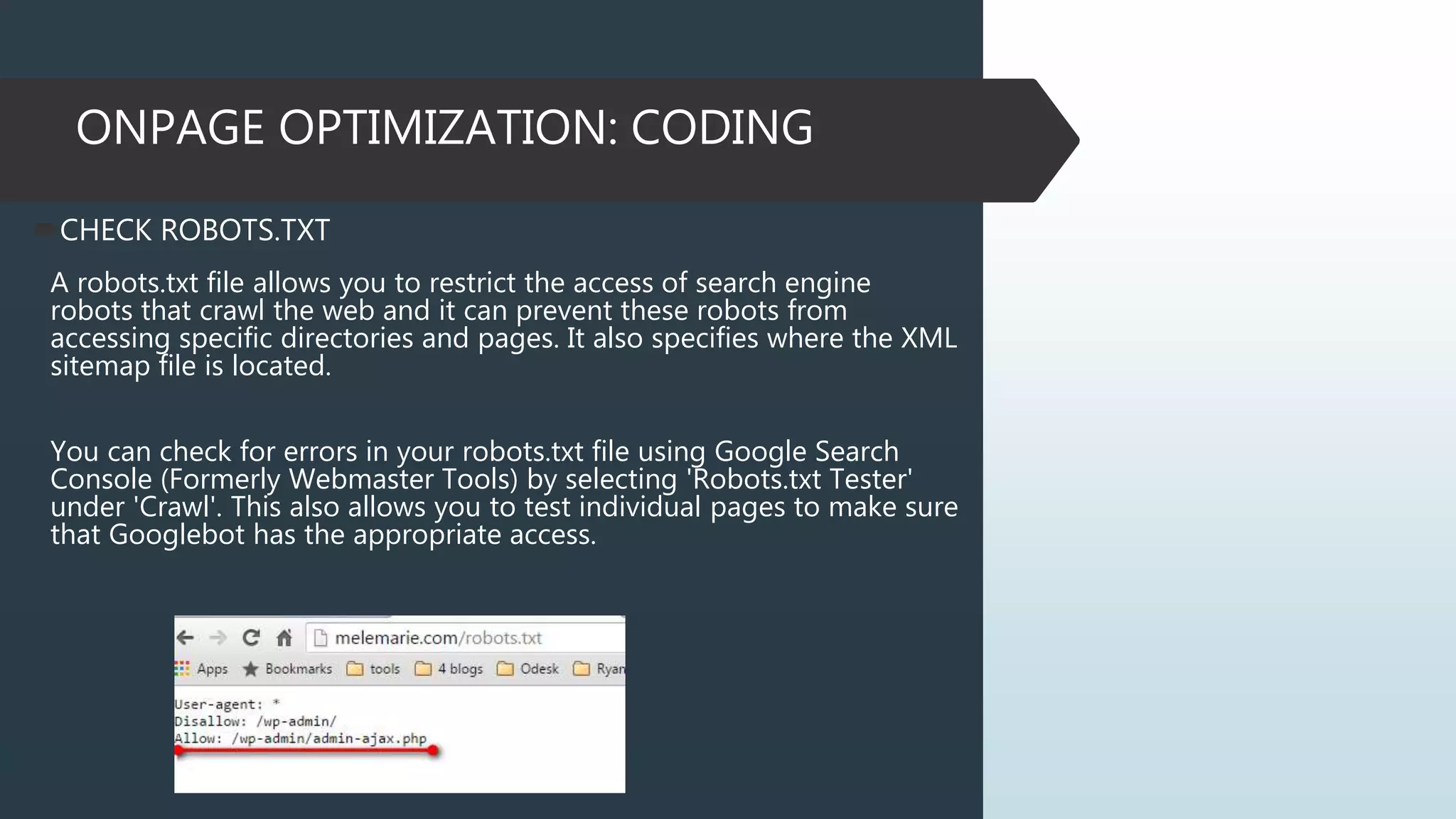This screenshot has height=819, width=1456.
Task: Click the 'CHECK ROBOTS.TXT' bullet heading
Action: [x=195, y=230]
